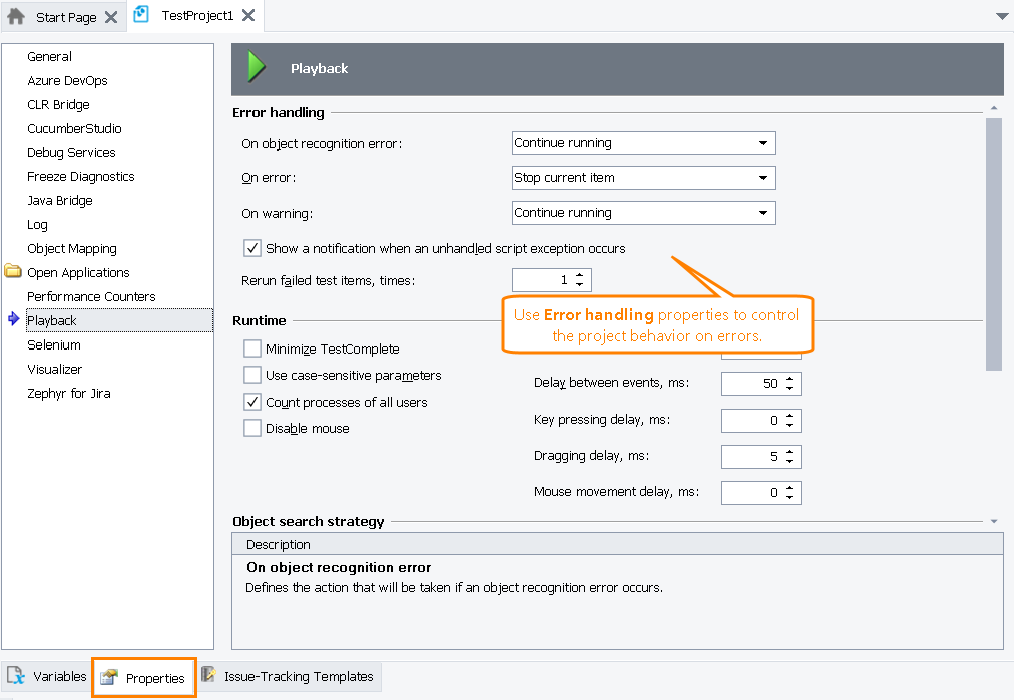Click the Issue-Tracking Templates tab icon
Screen dimensions: 1014x700
pyautogui.click(x=208, y=676)
